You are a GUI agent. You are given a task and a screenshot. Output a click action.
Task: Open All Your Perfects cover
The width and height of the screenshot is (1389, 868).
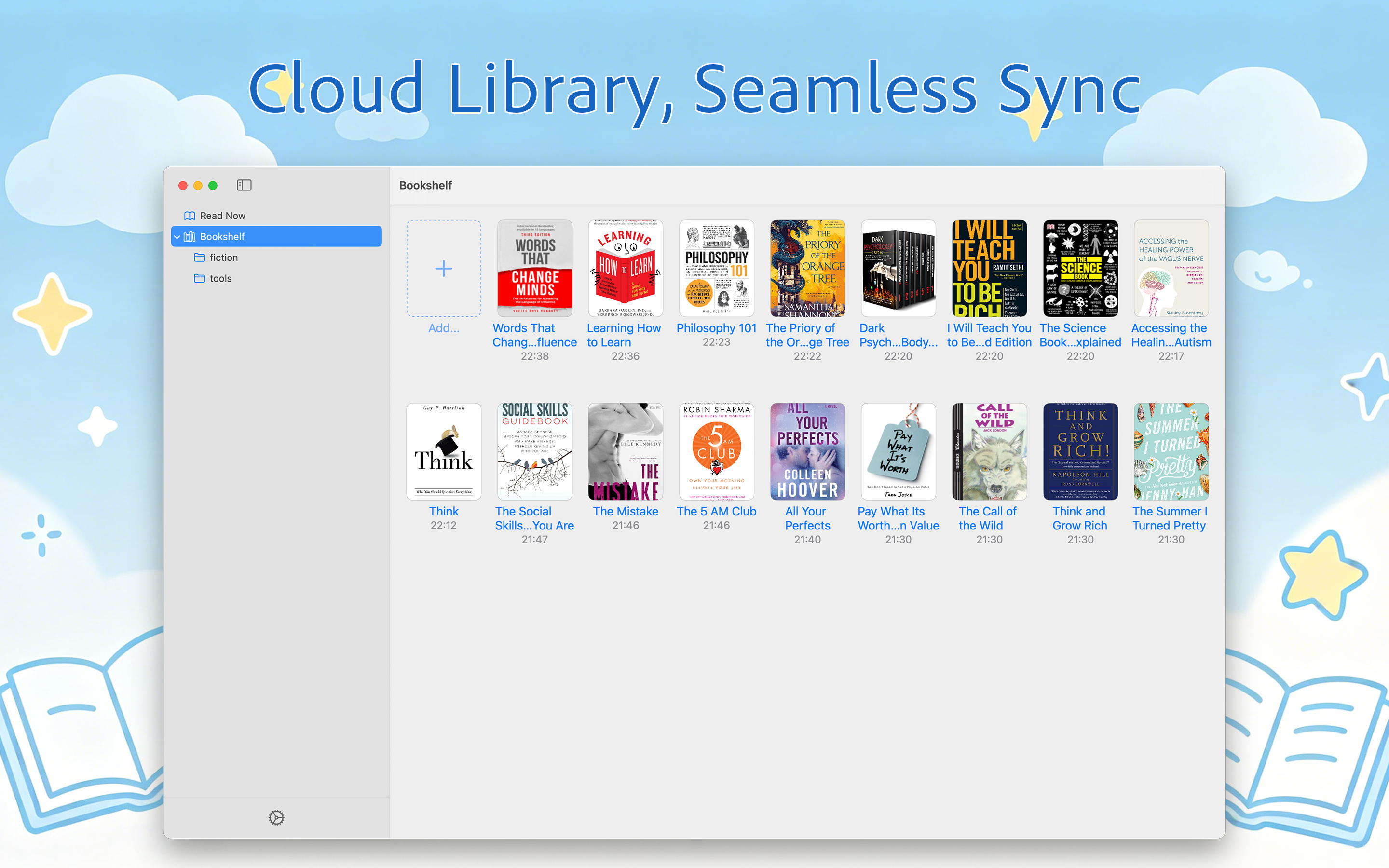[x=807, y=451]
